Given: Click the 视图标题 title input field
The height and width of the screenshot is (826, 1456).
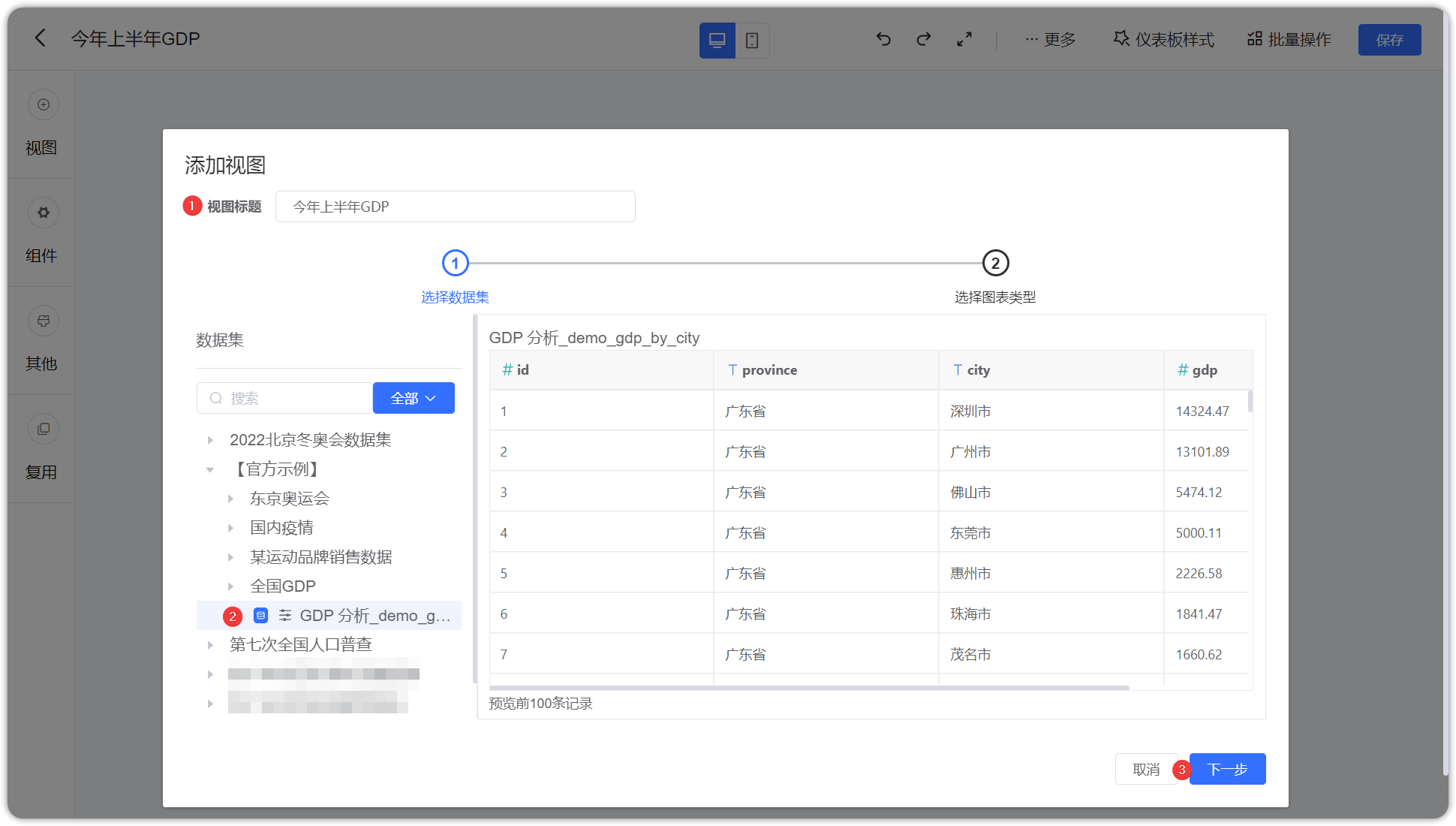Looking at the screenshot, I should point(456,206).
